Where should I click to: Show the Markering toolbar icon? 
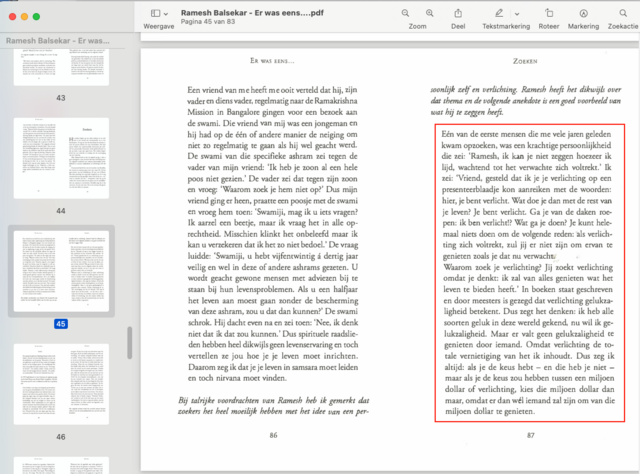[584, 13]
